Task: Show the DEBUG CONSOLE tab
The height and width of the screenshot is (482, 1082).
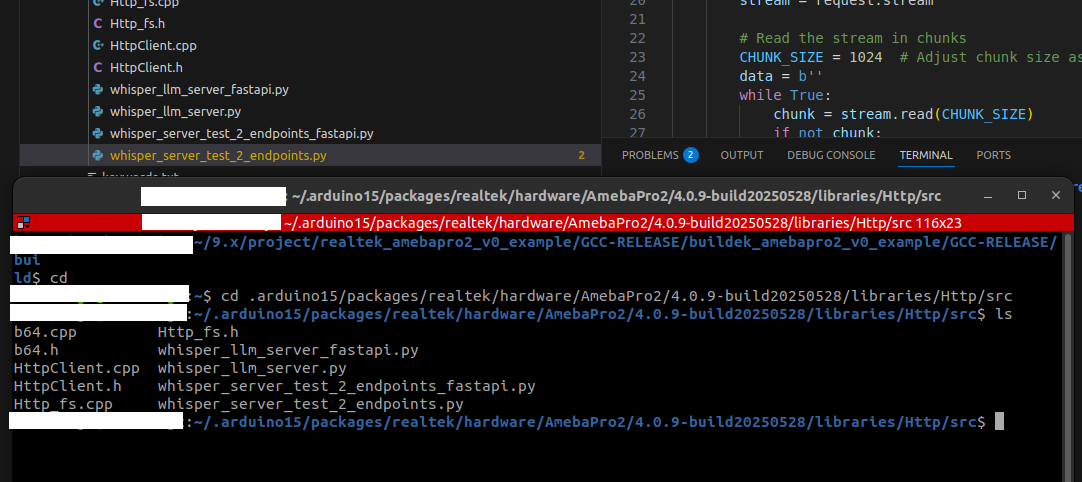Action: [x=830, y=155]
